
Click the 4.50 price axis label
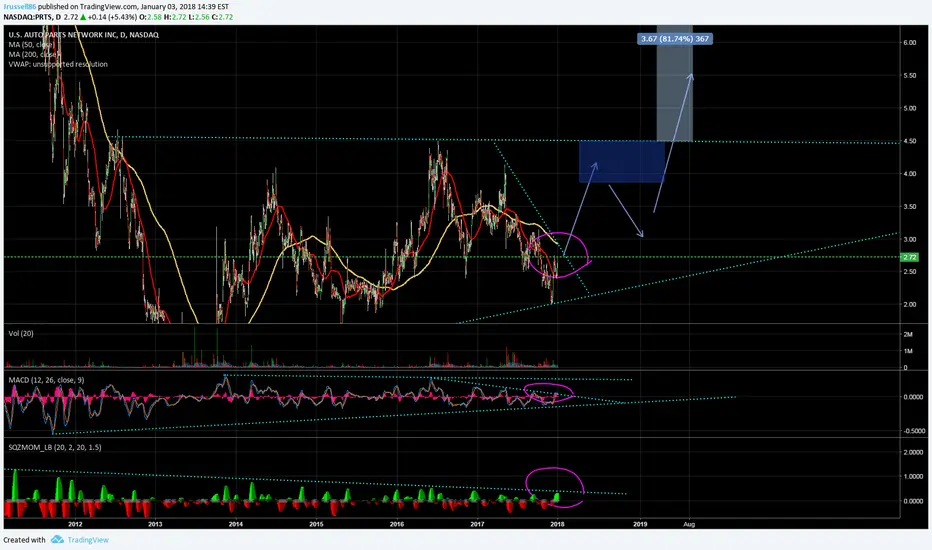tap(909, 142)
